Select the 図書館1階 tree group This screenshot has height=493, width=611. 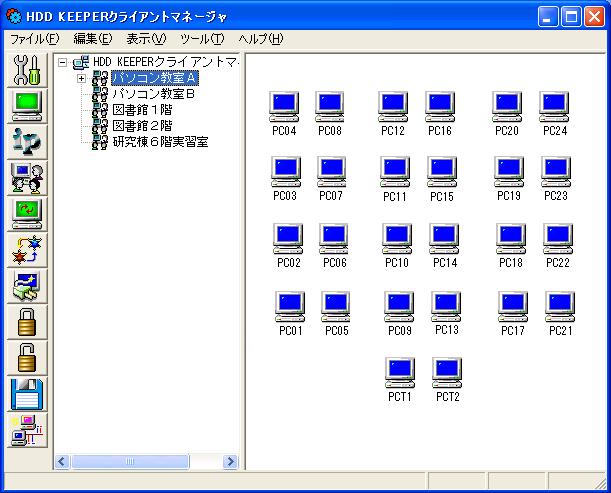(142, 110)
